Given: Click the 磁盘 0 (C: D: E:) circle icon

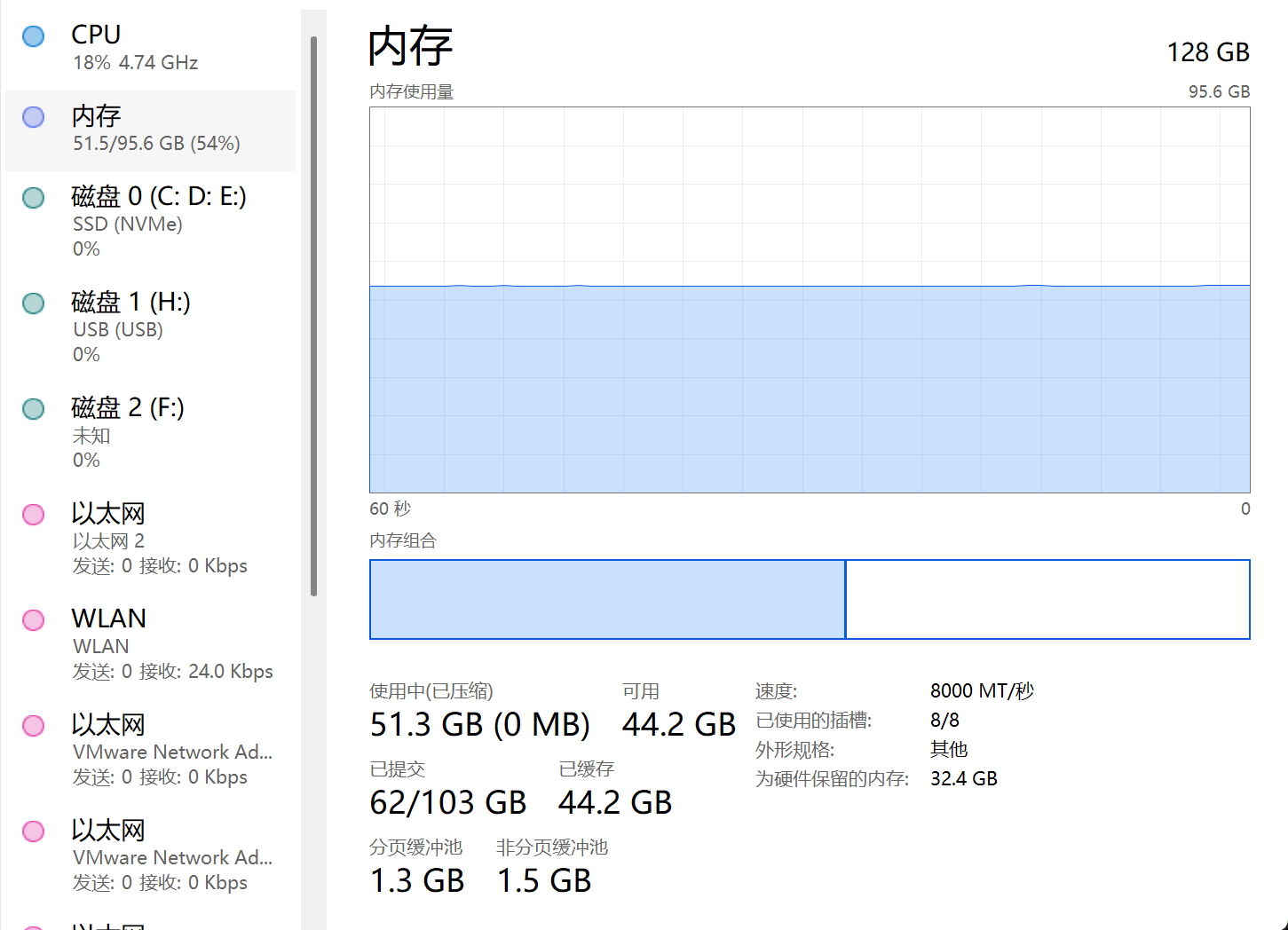Looking at the screenshot, I should coord(34,198).
